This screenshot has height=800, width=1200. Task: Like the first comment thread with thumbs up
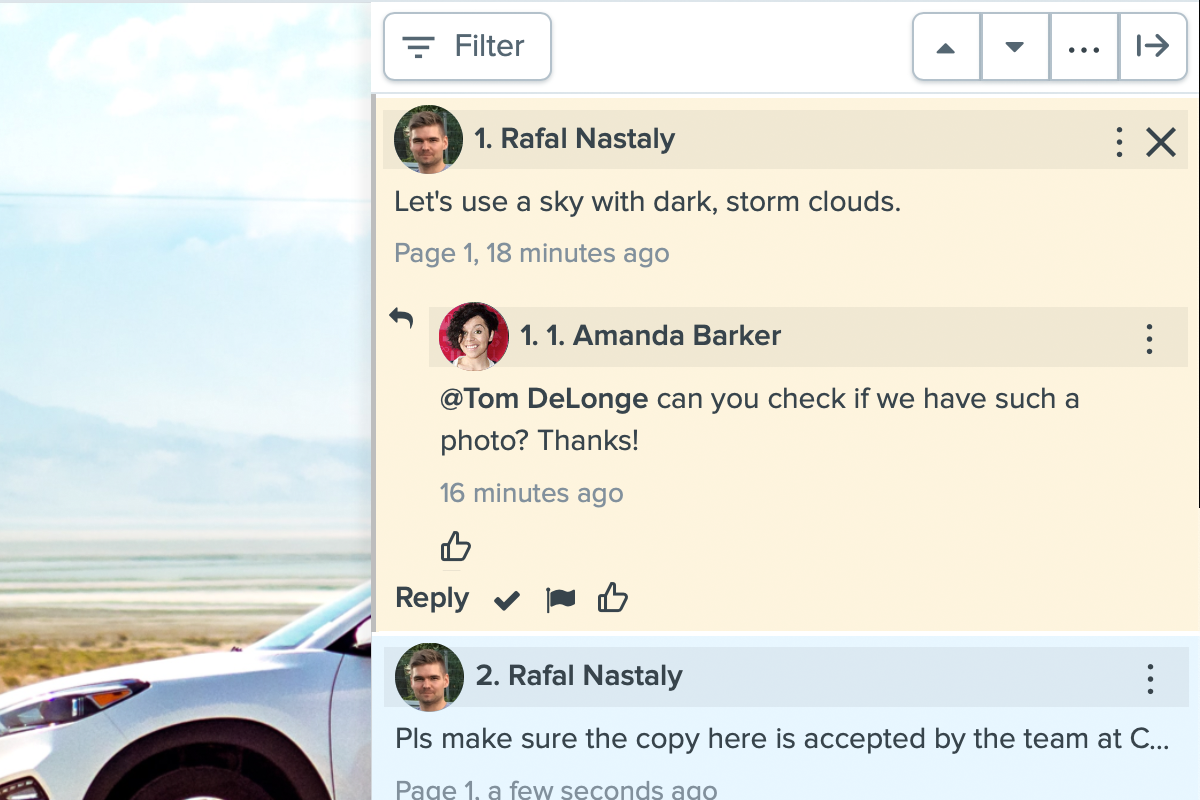point(612,599)
